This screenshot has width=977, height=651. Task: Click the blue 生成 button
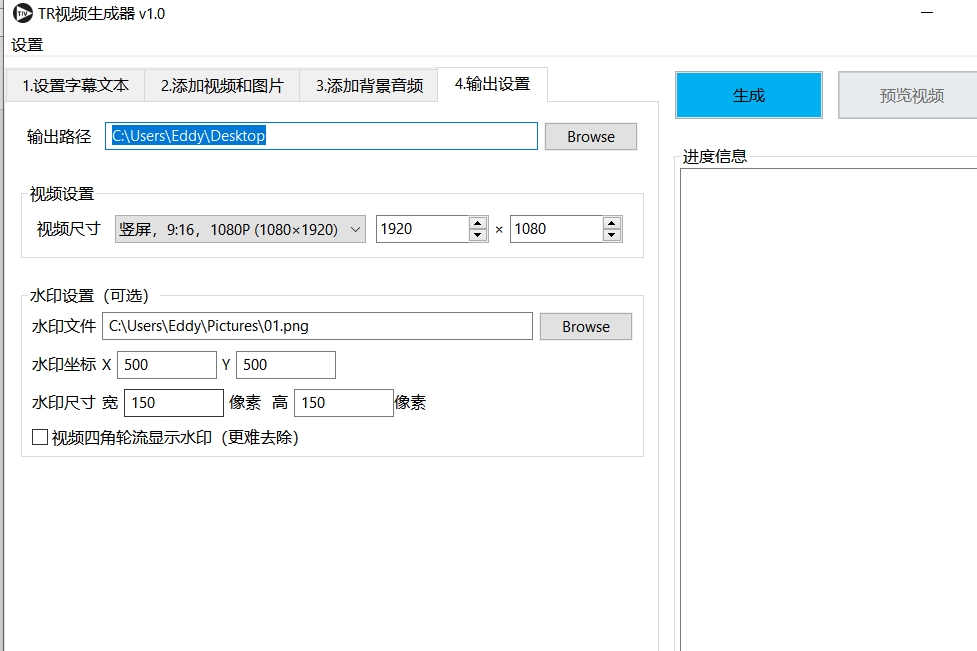pos(748,95)
